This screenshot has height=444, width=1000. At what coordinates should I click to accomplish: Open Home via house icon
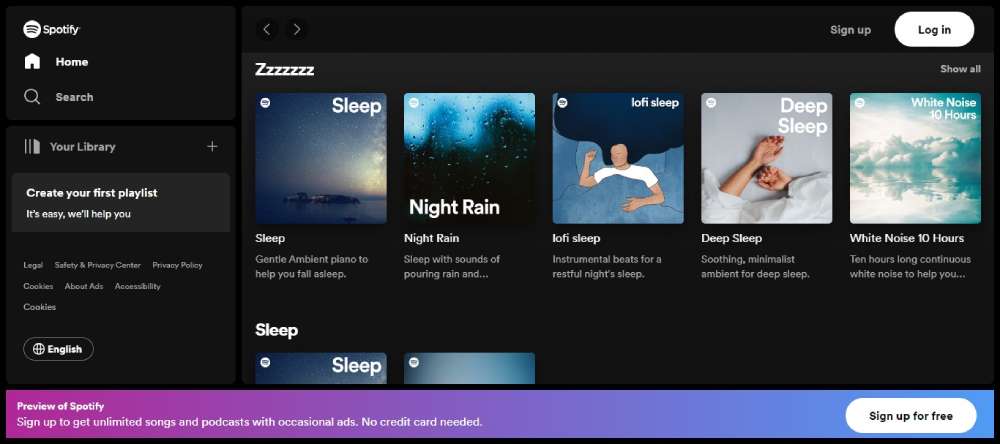coord(32,61)
